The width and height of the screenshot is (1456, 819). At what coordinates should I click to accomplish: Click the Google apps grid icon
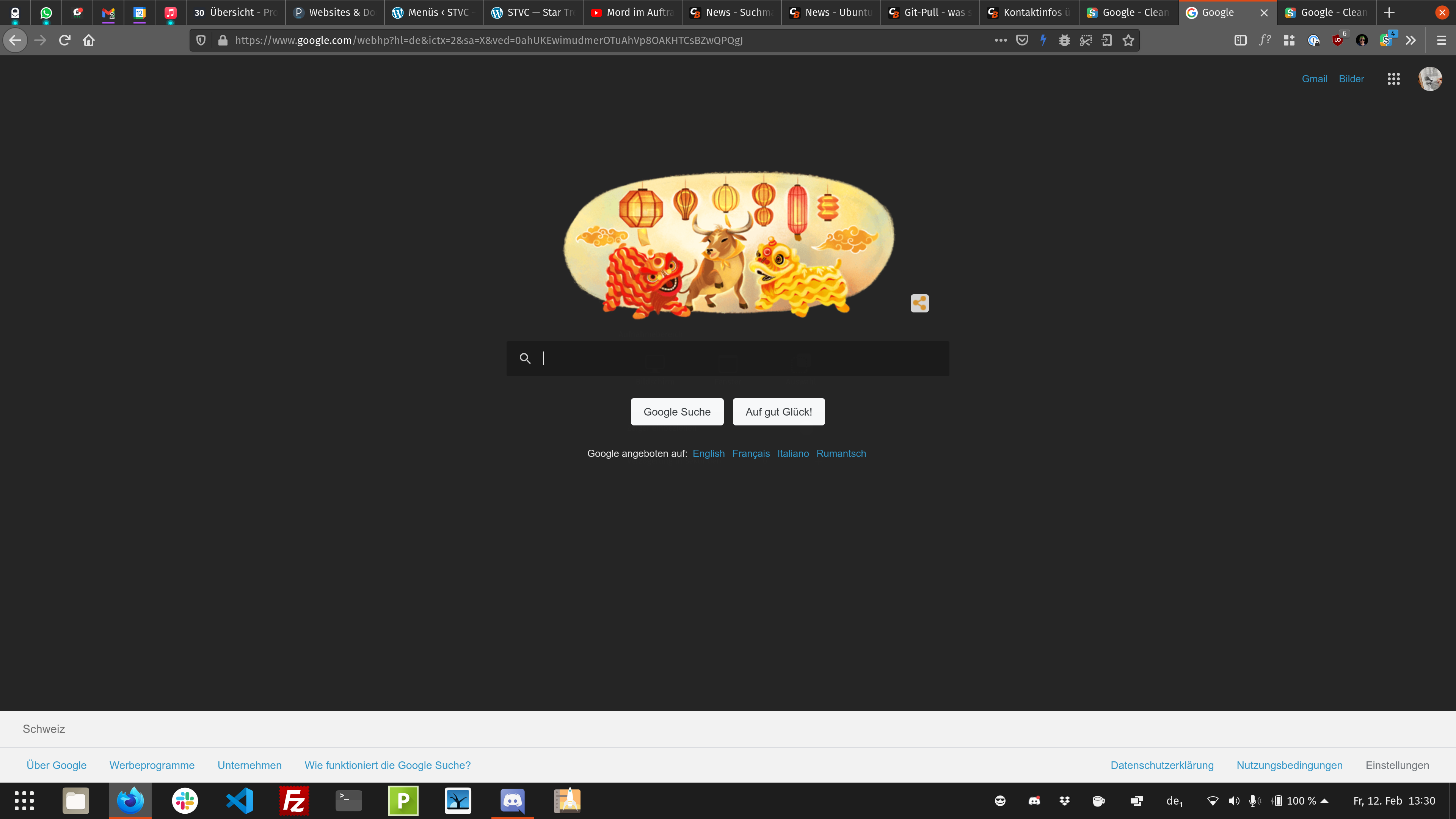pos(1393,79)
